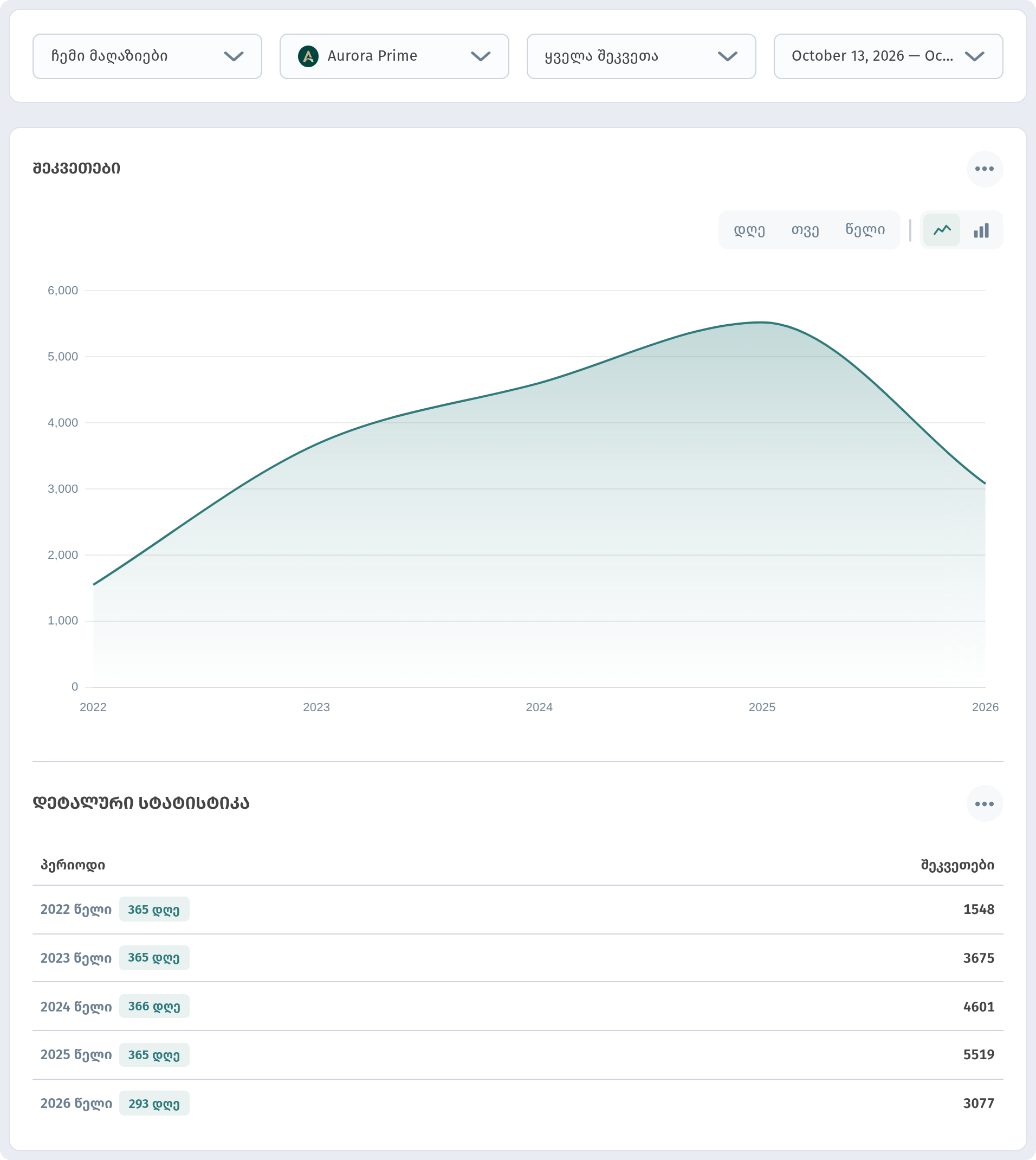Click chevron on ჩემი მაღაზიები dropdown

[234, 56]
